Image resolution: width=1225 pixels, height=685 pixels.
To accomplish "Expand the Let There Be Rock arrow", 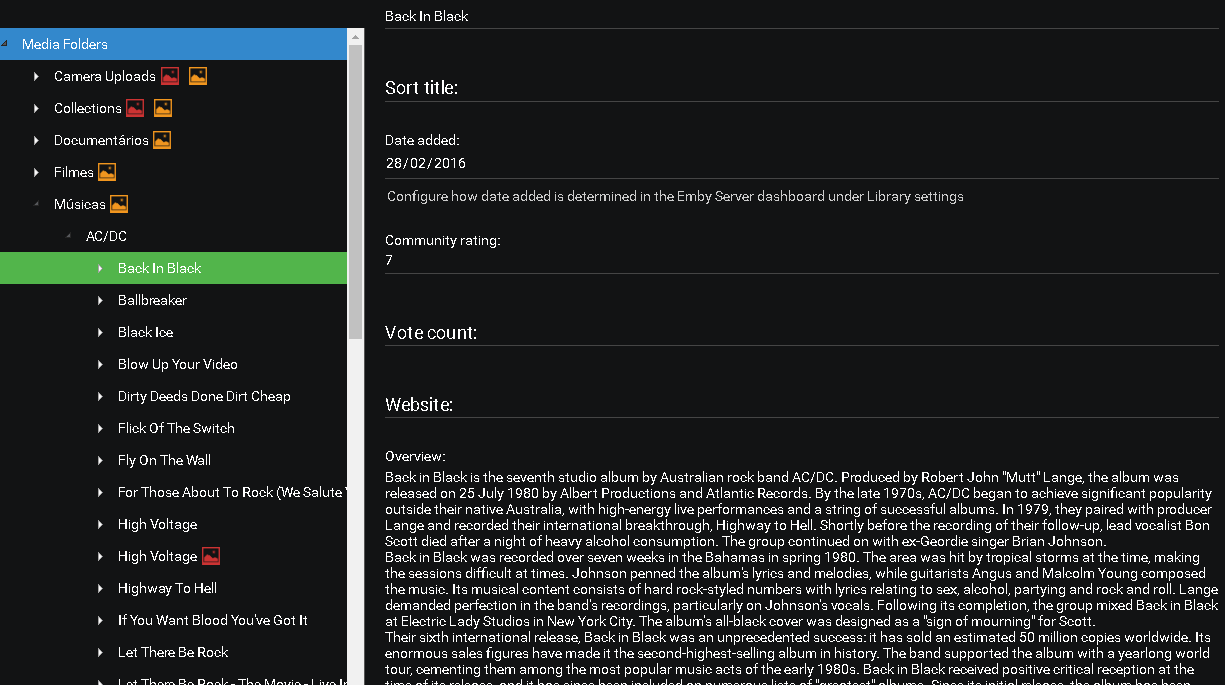I will tap(100, 652).
